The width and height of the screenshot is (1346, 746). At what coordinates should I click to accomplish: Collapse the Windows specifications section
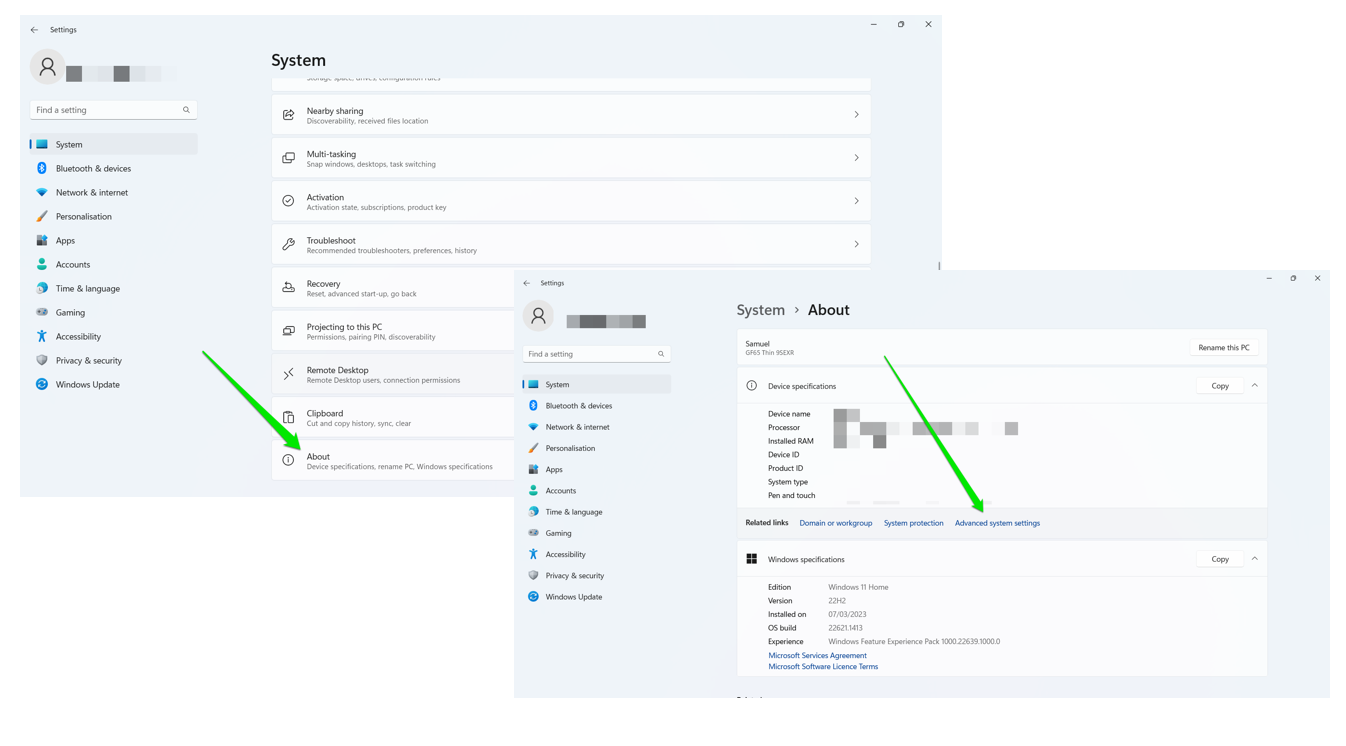coord(1254,559)
